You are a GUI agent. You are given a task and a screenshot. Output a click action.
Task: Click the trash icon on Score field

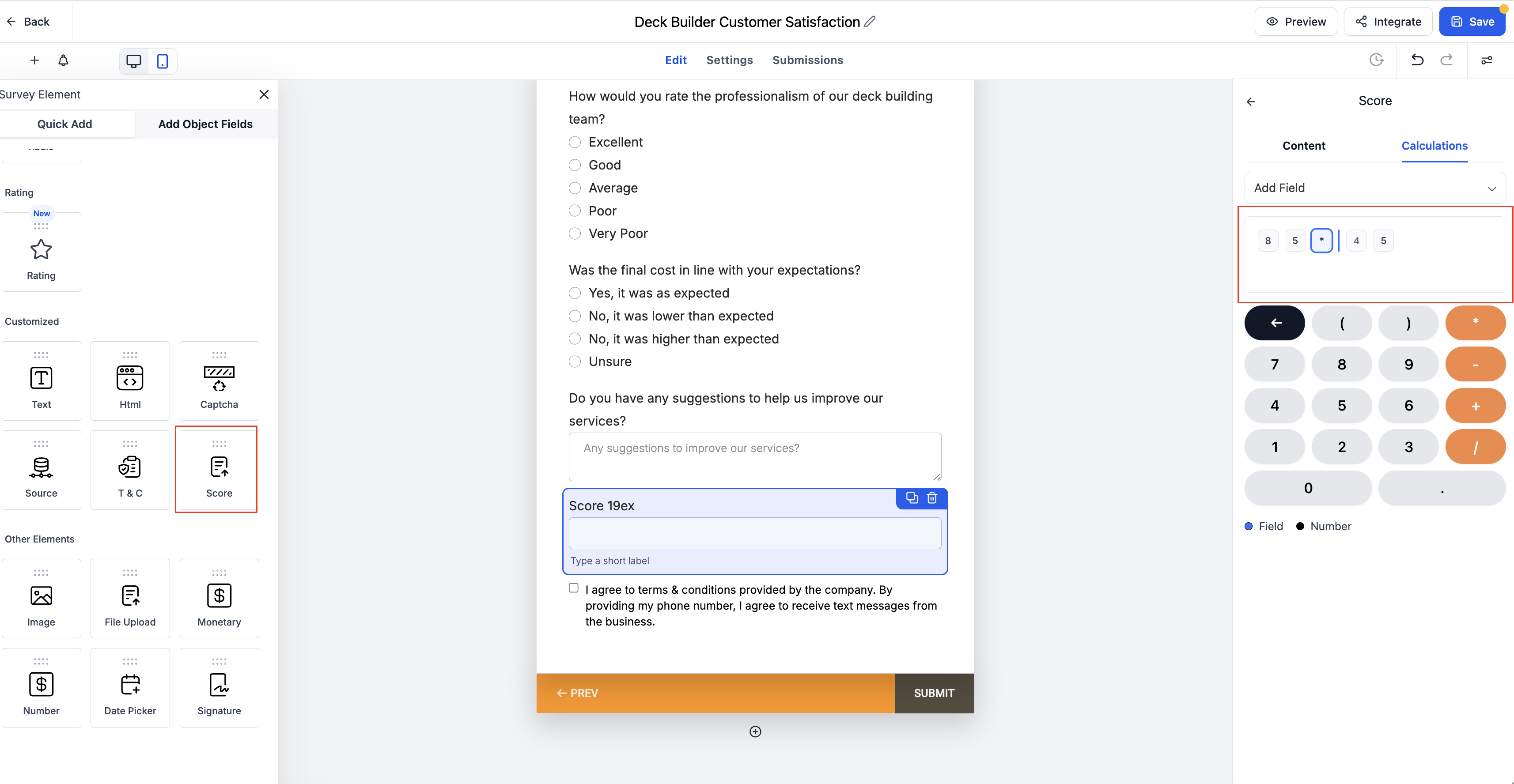[x=932, y=498]
